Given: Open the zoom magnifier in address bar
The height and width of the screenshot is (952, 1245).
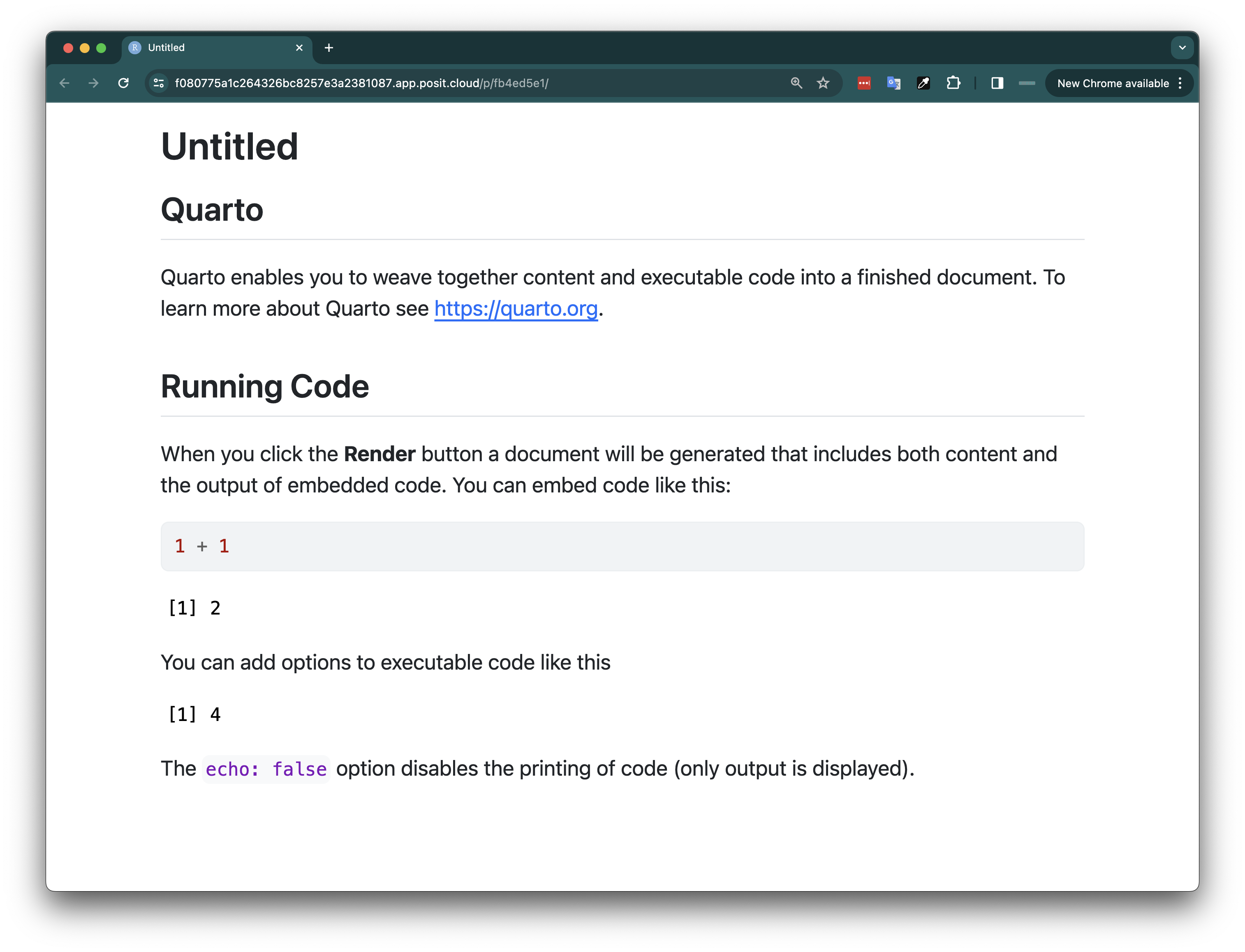Looking at the screenshot, I should pyautogui.click(x=796, y=83).
